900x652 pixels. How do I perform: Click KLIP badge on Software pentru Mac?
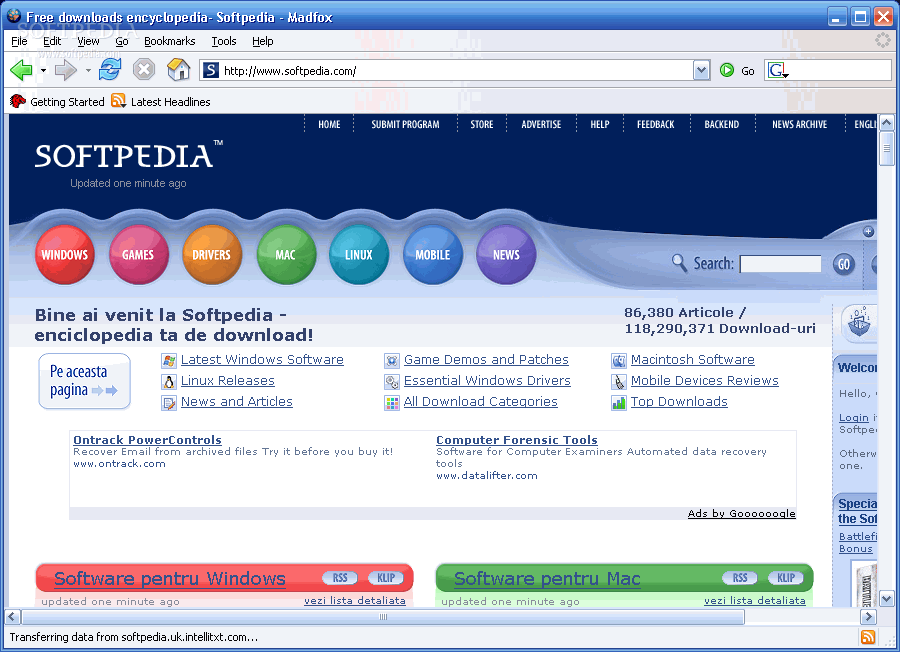point(786,577)
